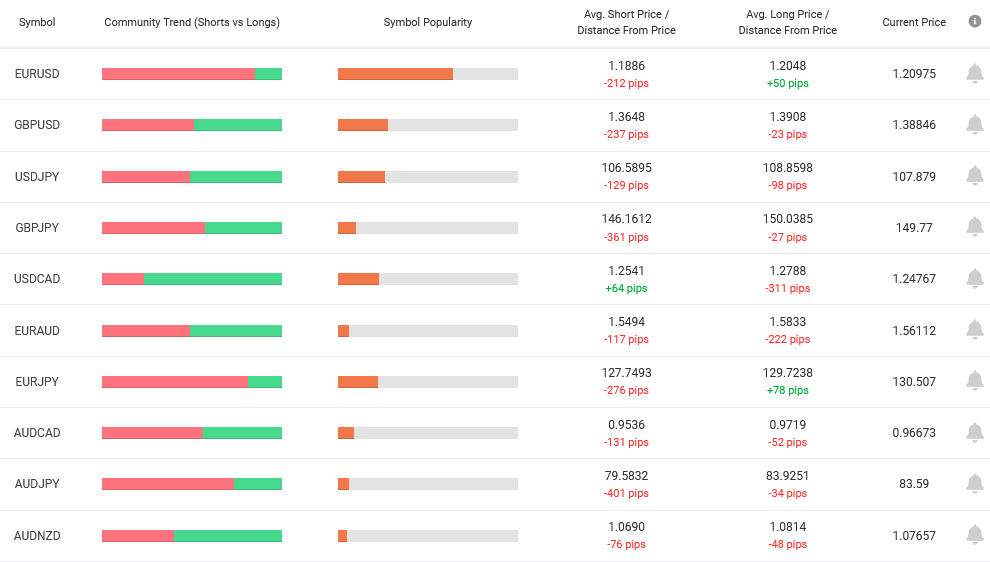Viewport: 990px width, 562px height.
Task: Click USDCAD current price 1.24767
Action: [x=914, y=279]
